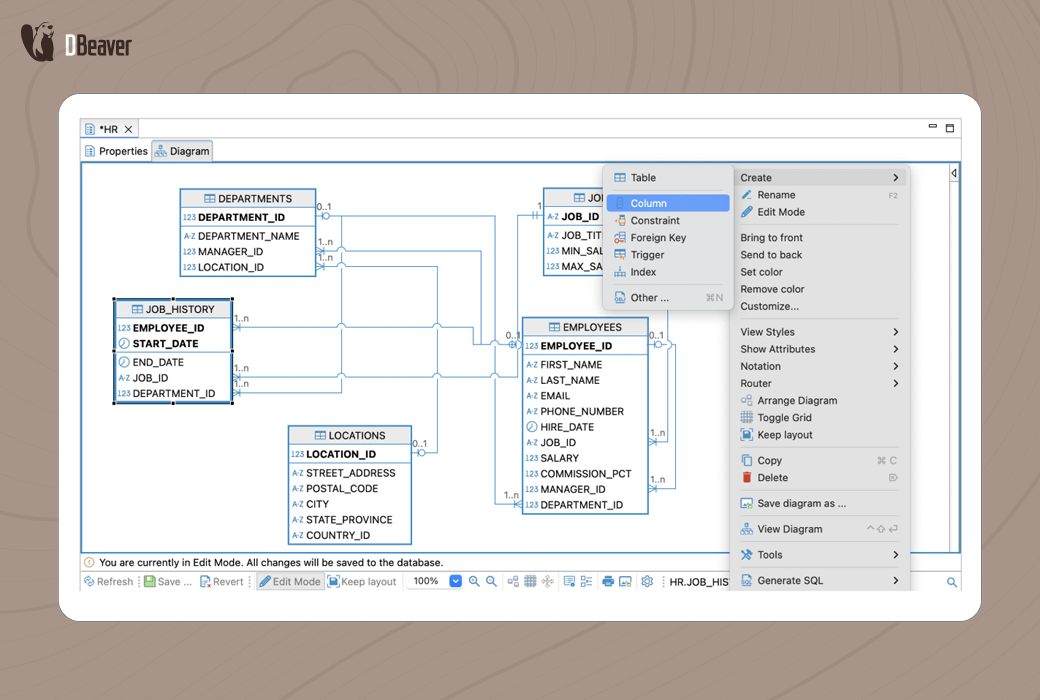Image resolution: width=1040 pixels, height=700 pixels.
Task: Click the Refresh toolbar button
Action: (x=108, y=582)
